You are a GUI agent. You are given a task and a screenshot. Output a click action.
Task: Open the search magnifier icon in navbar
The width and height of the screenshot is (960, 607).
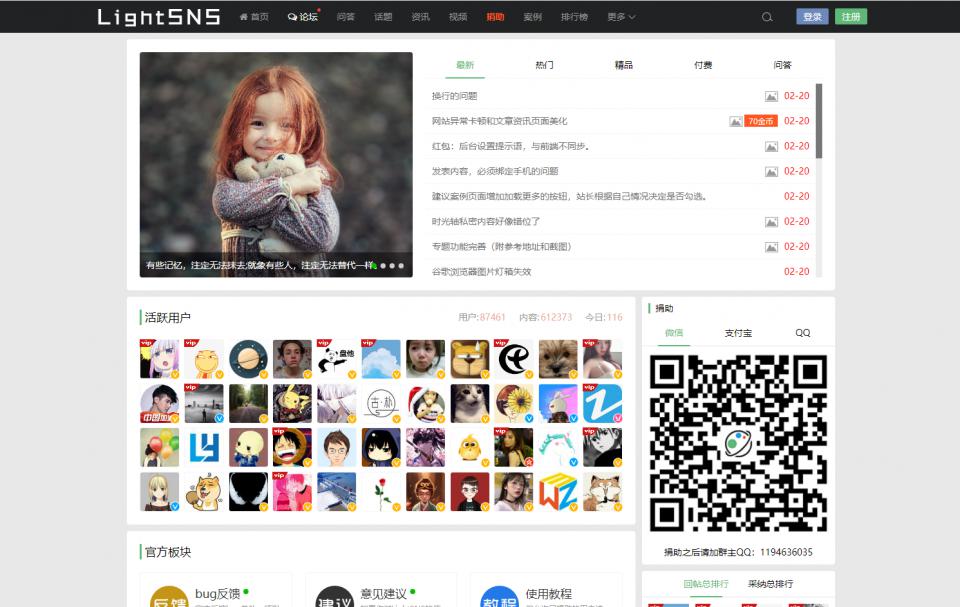(767, 17)
